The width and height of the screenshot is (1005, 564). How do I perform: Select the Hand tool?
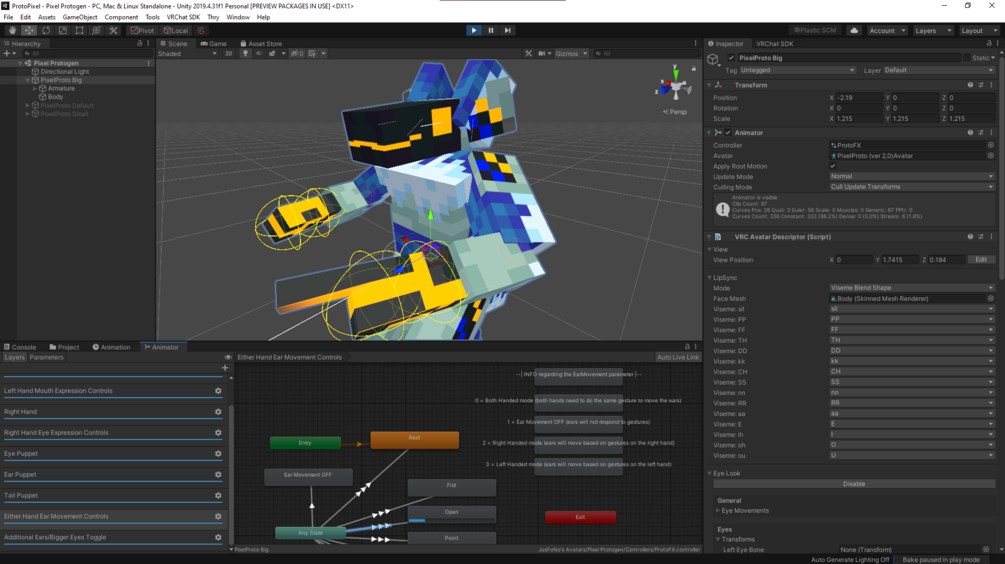pyautogui.click(x=12, y=30)
